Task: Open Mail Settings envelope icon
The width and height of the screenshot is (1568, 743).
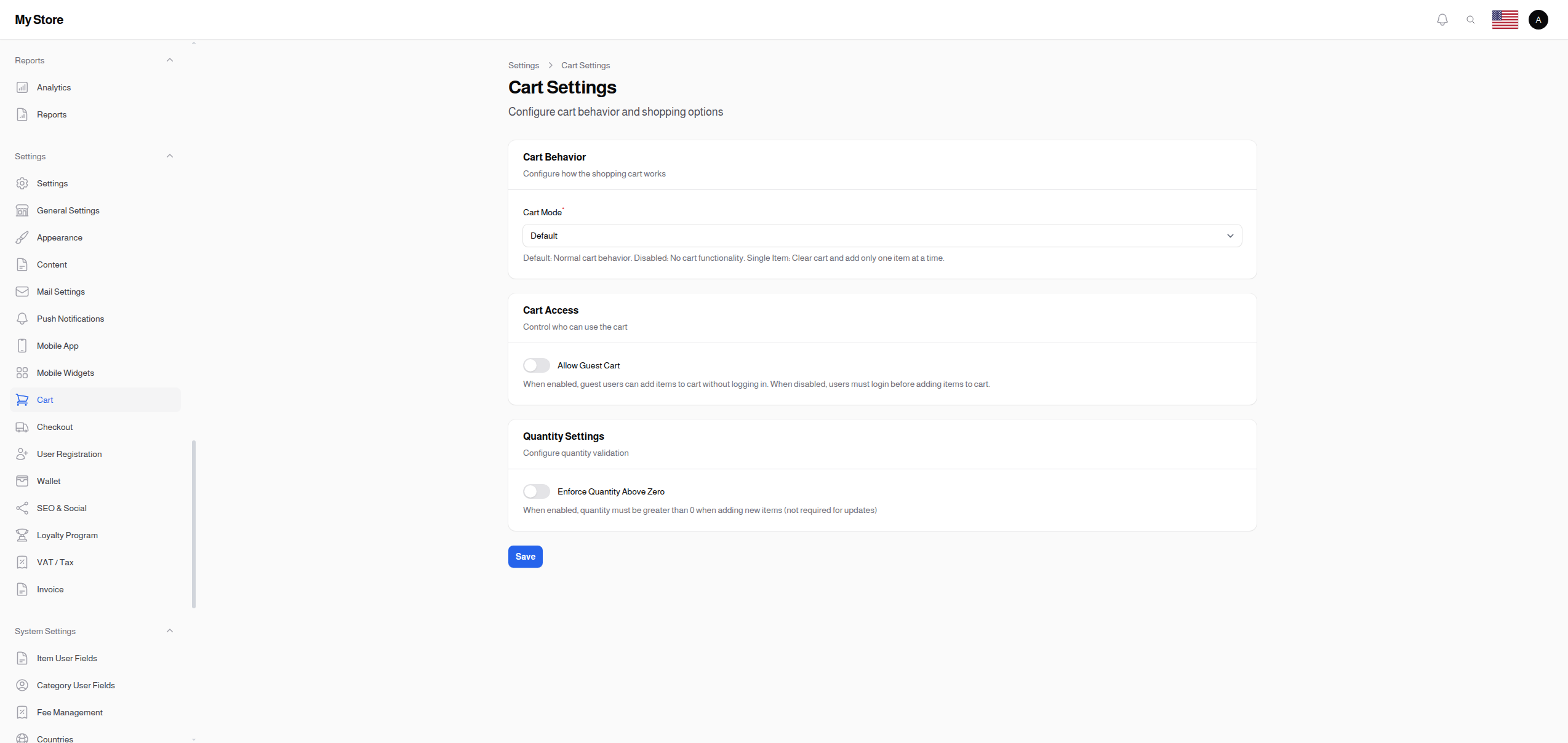Action: 22,292
